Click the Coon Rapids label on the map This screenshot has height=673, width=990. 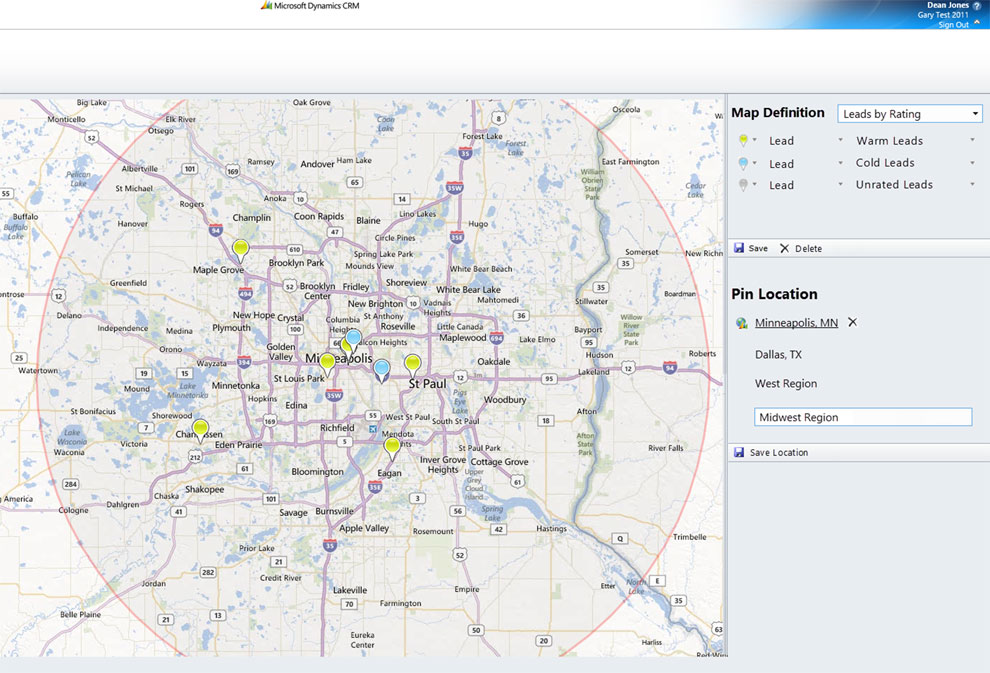[319, 216]
